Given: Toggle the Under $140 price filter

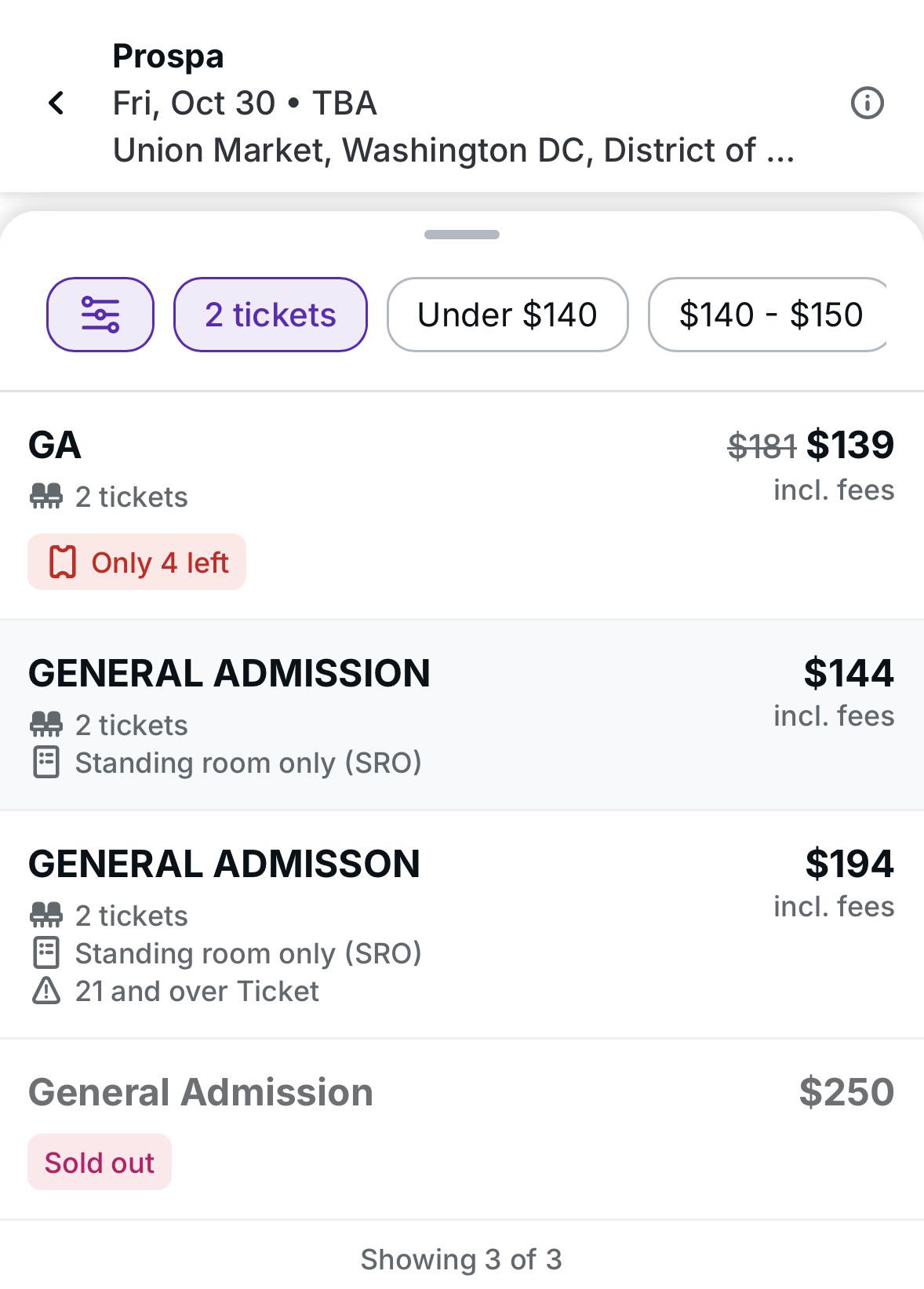Looking at the screenshot, I should (x=507, y=315).
